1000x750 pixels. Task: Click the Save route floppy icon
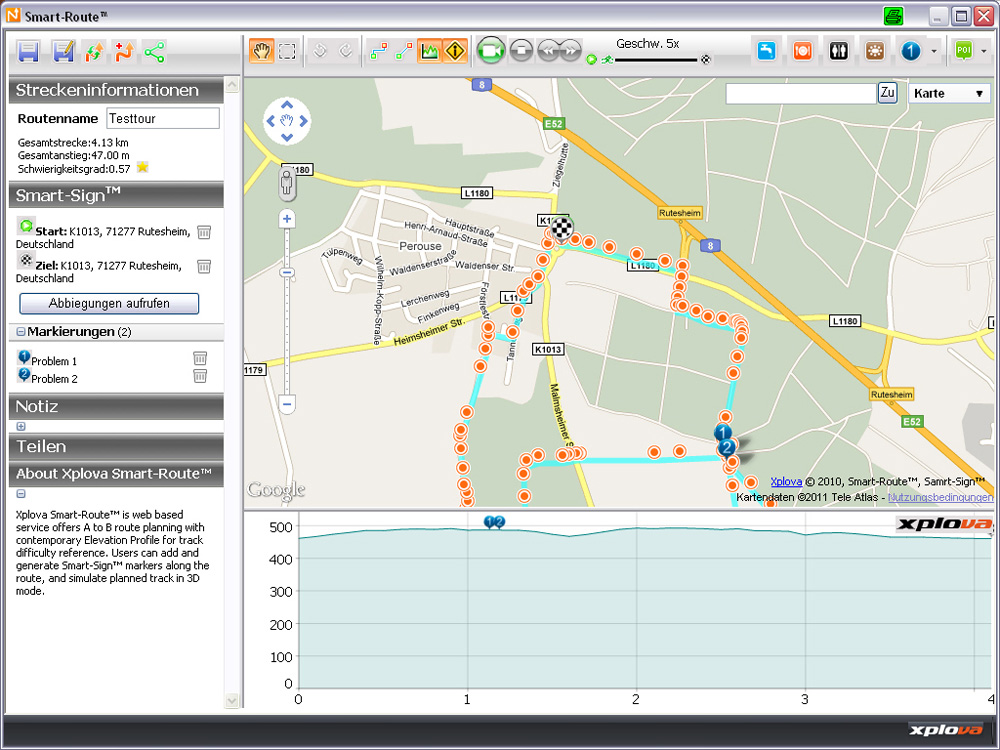coord(29,52)
